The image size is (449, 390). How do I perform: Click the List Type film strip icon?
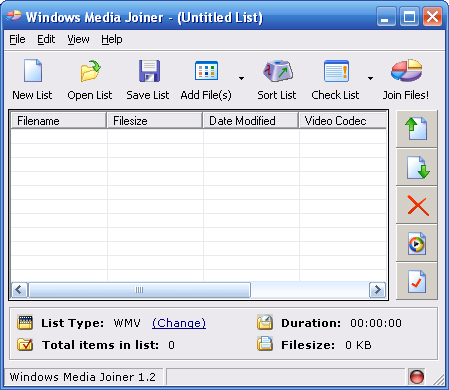pyautogui.click(x=25, y=323)
